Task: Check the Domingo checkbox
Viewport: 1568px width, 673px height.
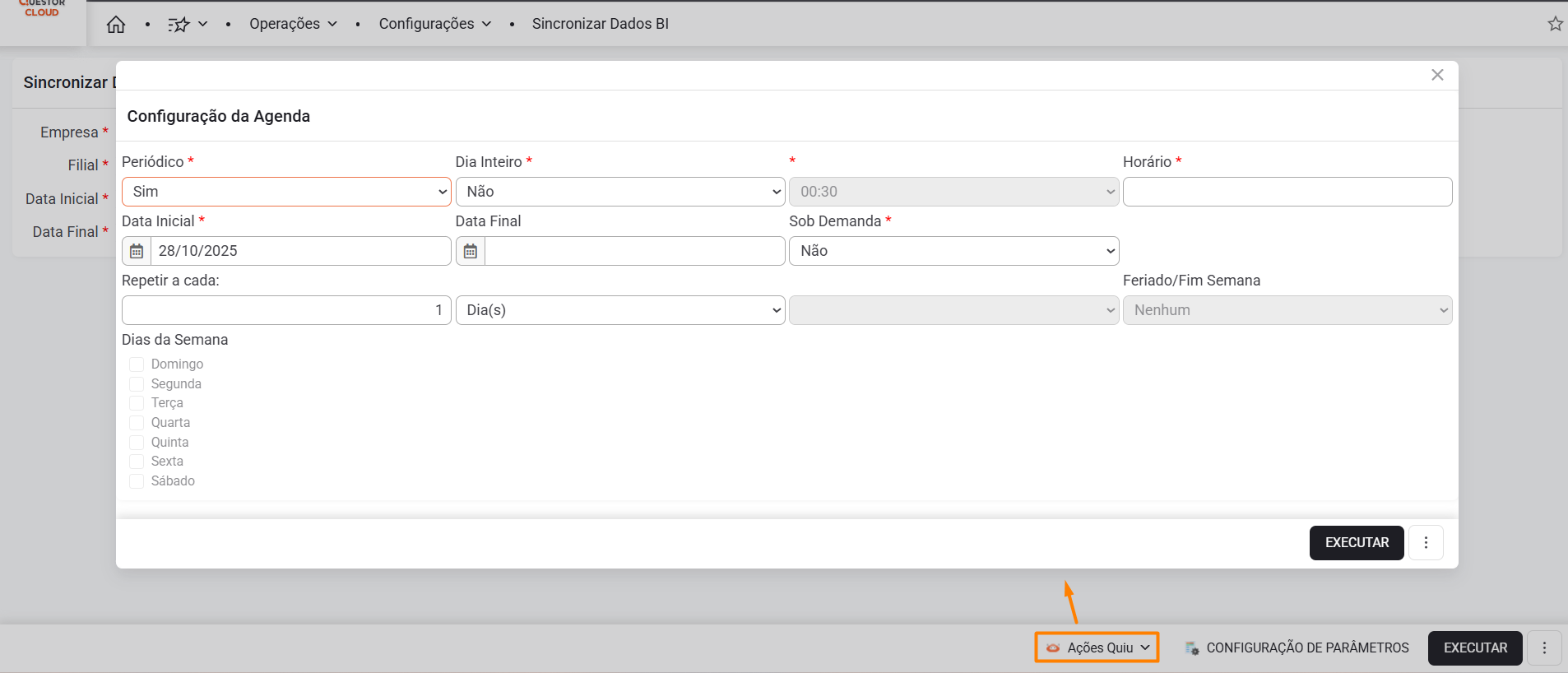Action: (x=137, y=364)
